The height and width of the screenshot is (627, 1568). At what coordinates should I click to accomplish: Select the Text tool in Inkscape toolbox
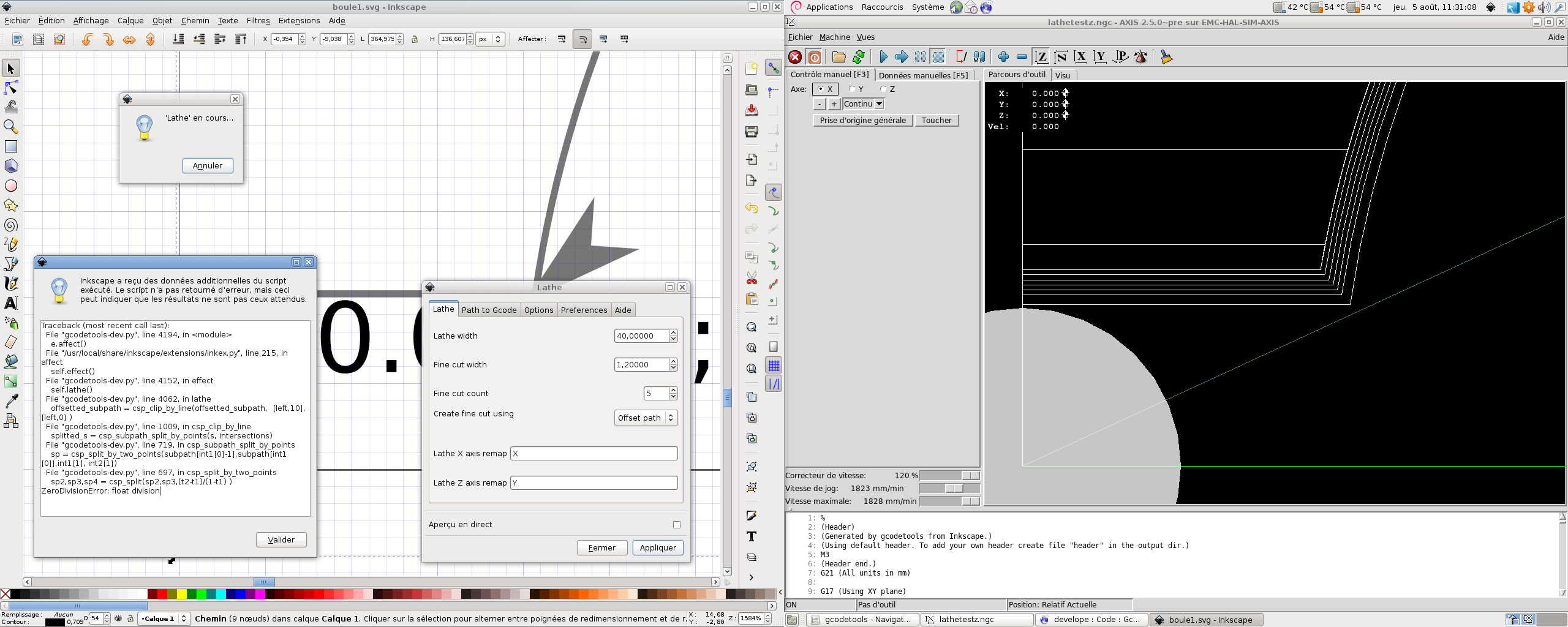coord(11,303)
